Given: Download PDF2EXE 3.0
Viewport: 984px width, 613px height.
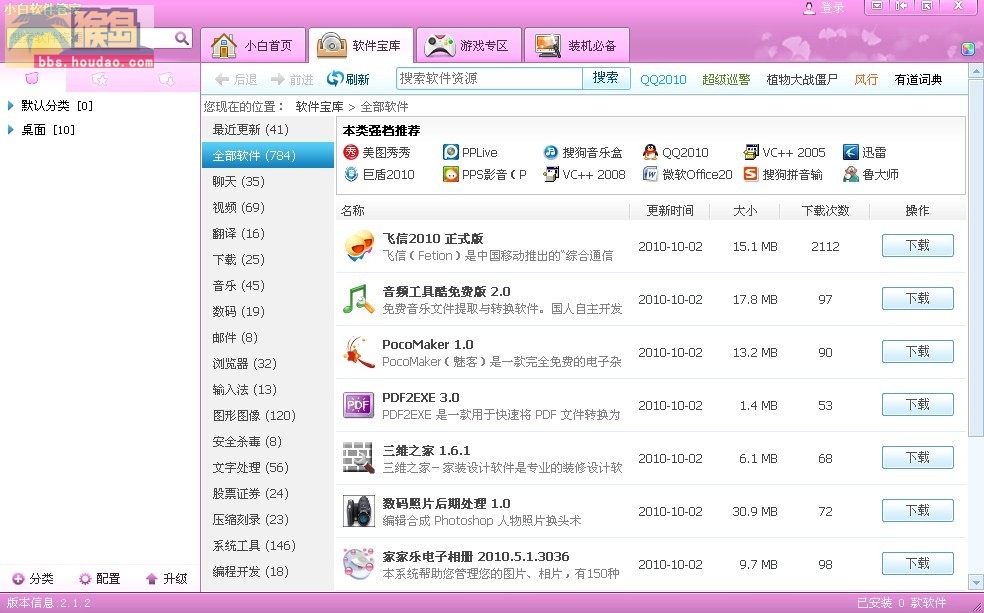Looking at the screenshot, I should (917, 404).
